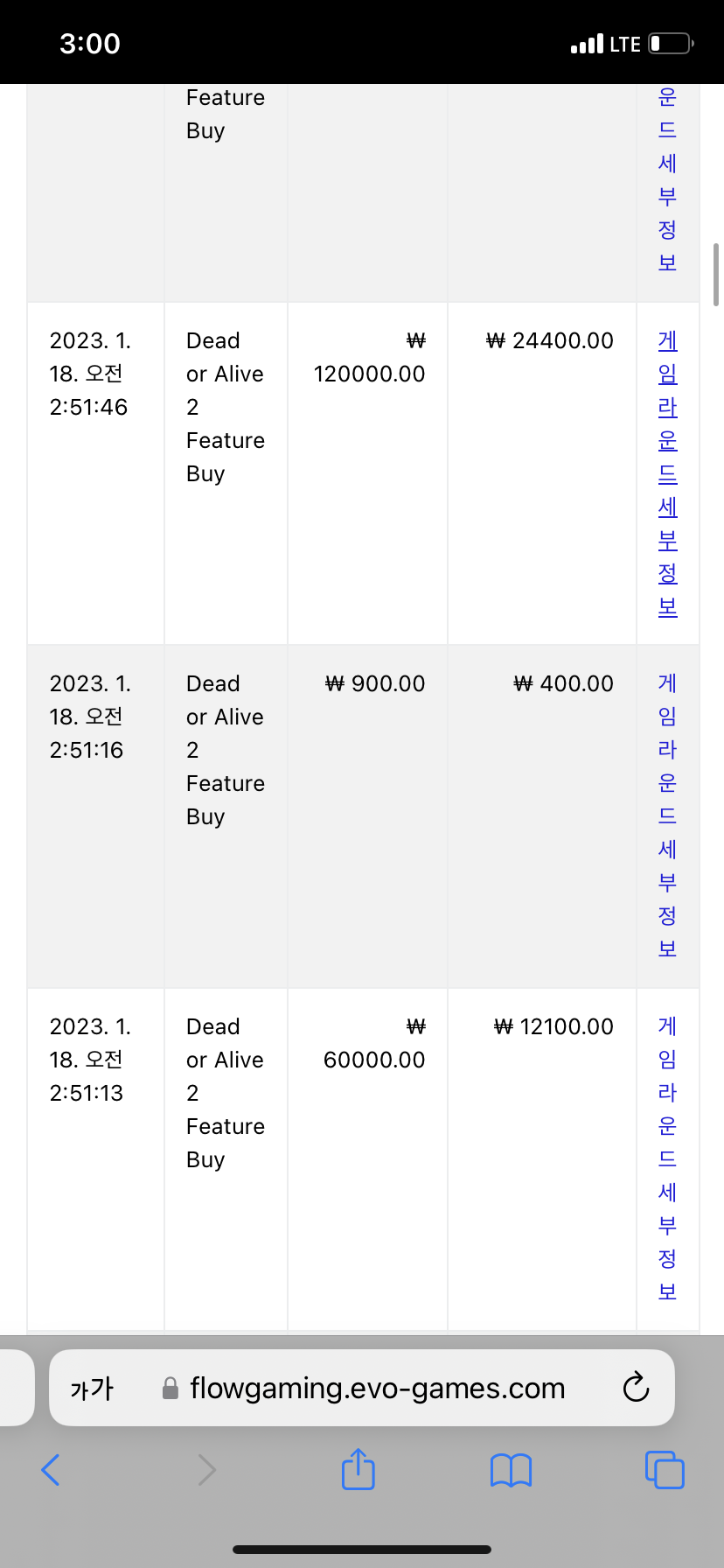Image resolution: width=724 pixels, height=1568 pixels.
Task: Reload the page with the refresh icon
Action: point(636,1388)
